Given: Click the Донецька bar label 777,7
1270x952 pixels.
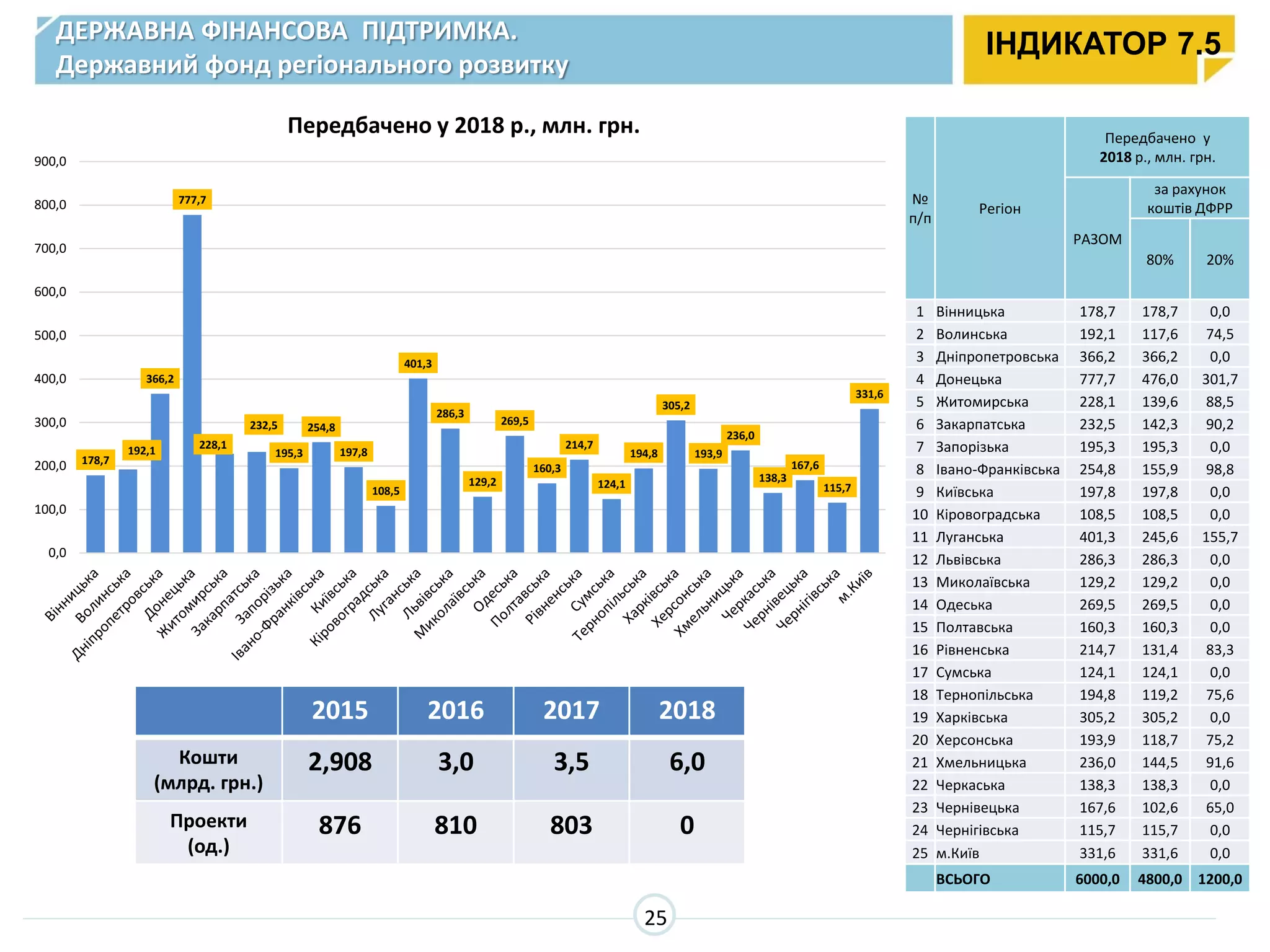Looking at the screenshot, I should [x=192, y=200].
